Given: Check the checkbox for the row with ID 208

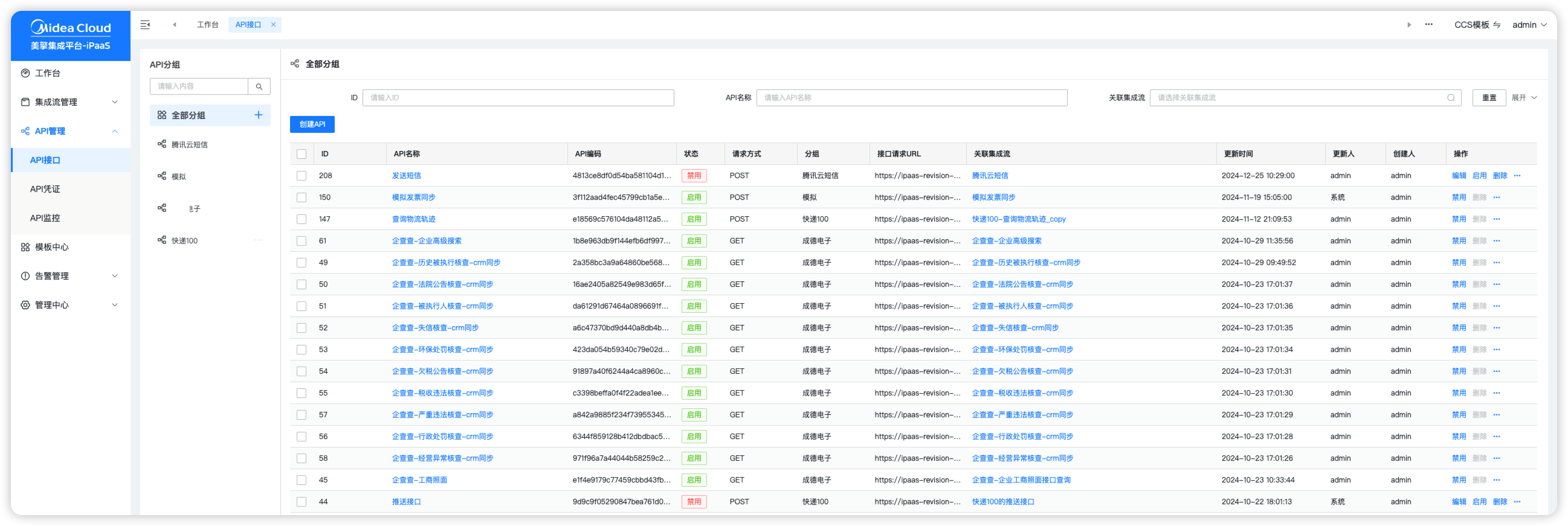Looking at the screenshot, I should 302,176.
